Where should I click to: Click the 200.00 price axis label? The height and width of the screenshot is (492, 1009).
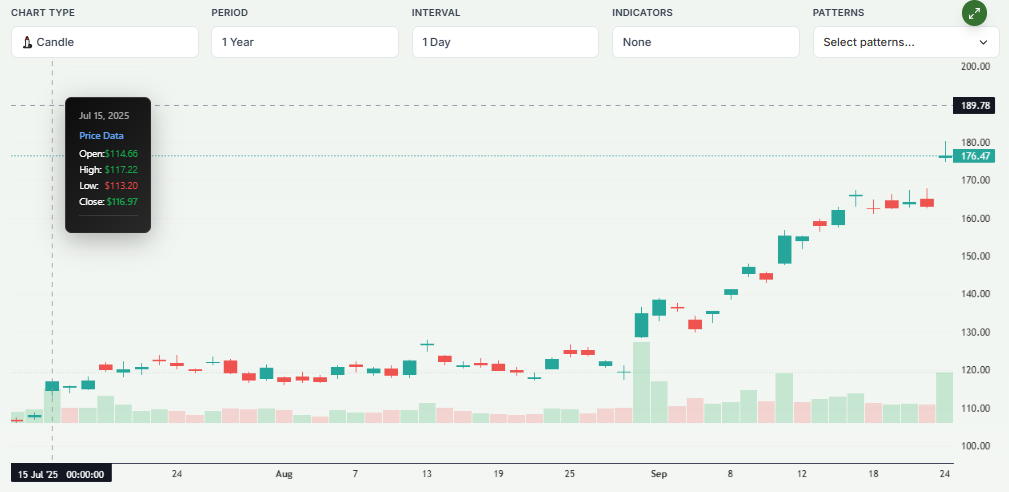click(x=975, y=67)
